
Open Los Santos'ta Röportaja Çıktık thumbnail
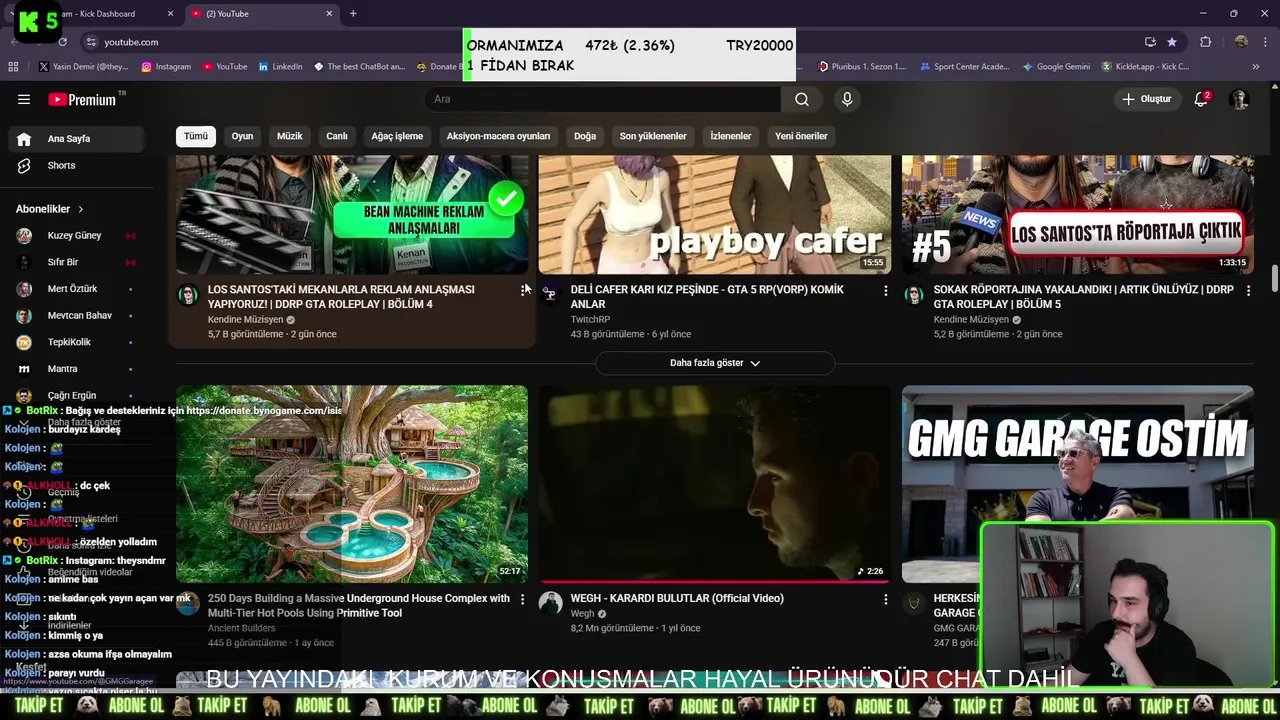pyautogui.click(x=1078, y=214)
